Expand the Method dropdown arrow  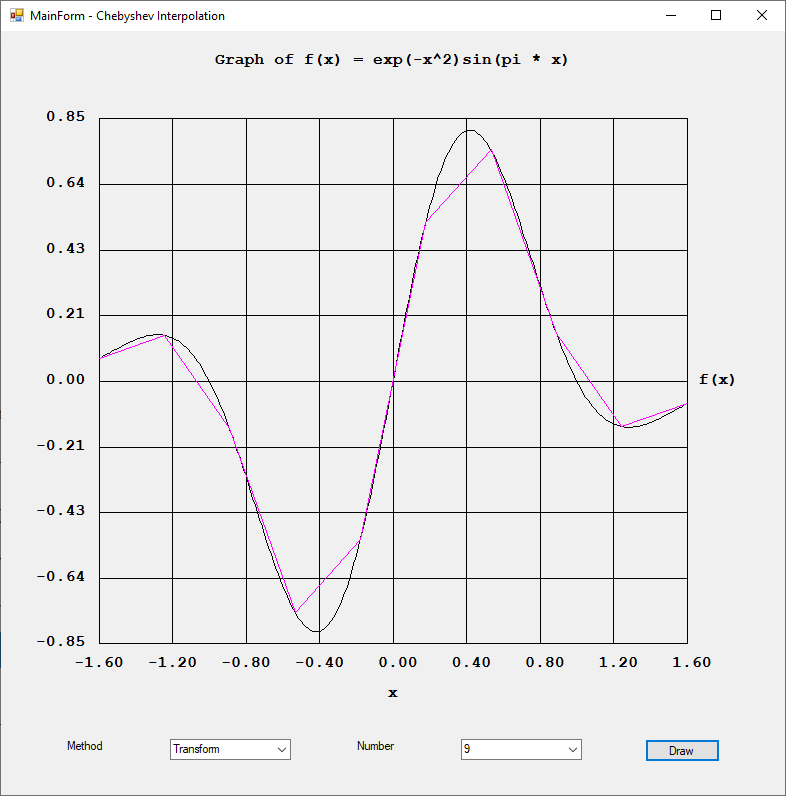point(281,749)
